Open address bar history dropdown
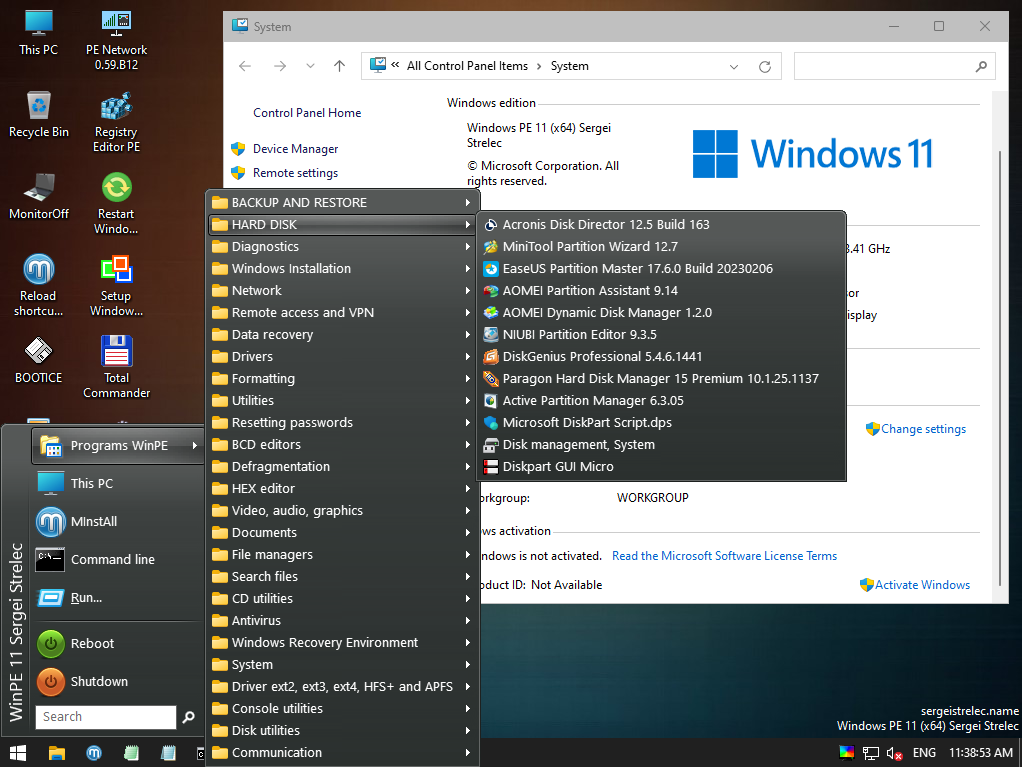This screenshot has height=767, width=1022. [x=734, y=66]
